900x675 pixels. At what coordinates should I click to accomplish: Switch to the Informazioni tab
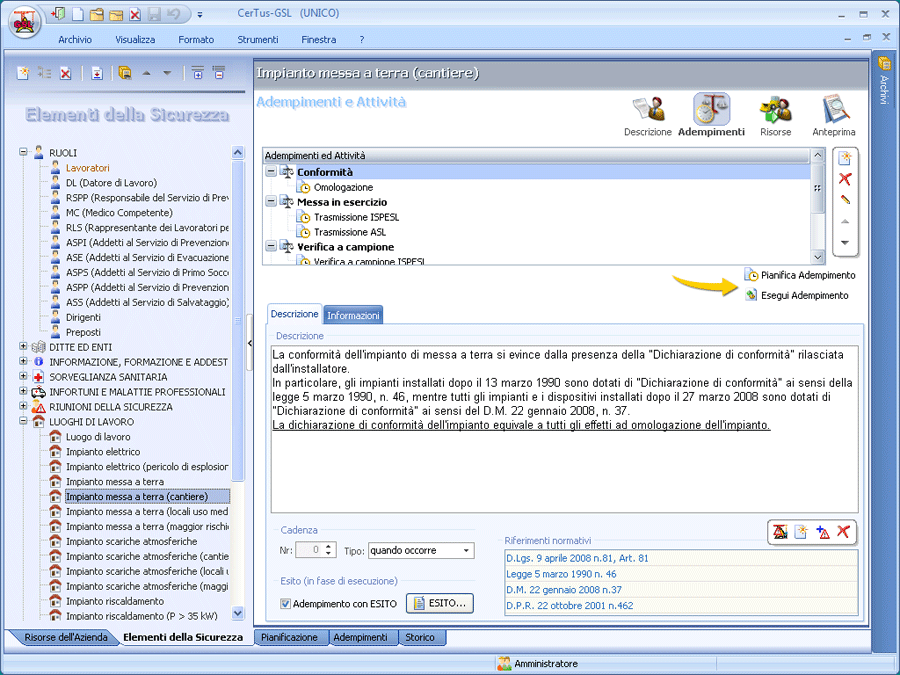point(353,313)
